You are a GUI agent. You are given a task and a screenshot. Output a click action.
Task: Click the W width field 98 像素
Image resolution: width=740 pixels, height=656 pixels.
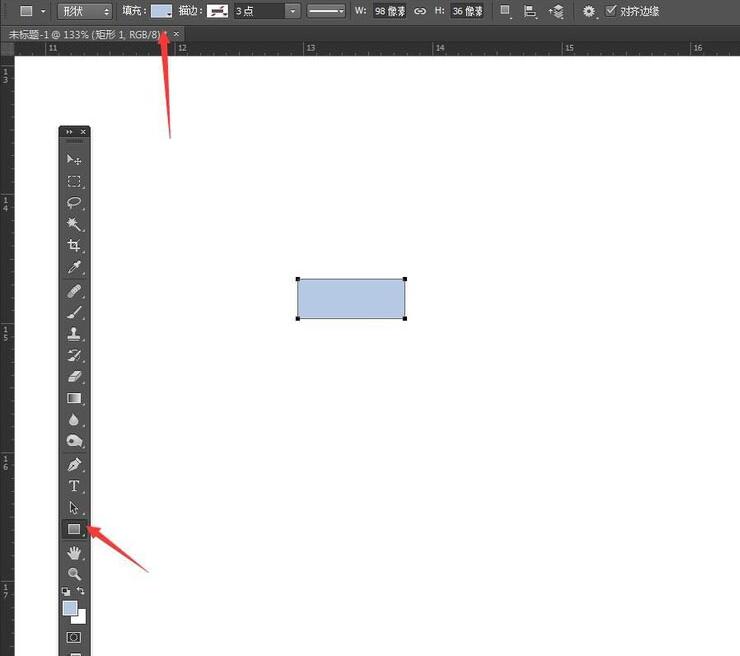tap(390, 11)
